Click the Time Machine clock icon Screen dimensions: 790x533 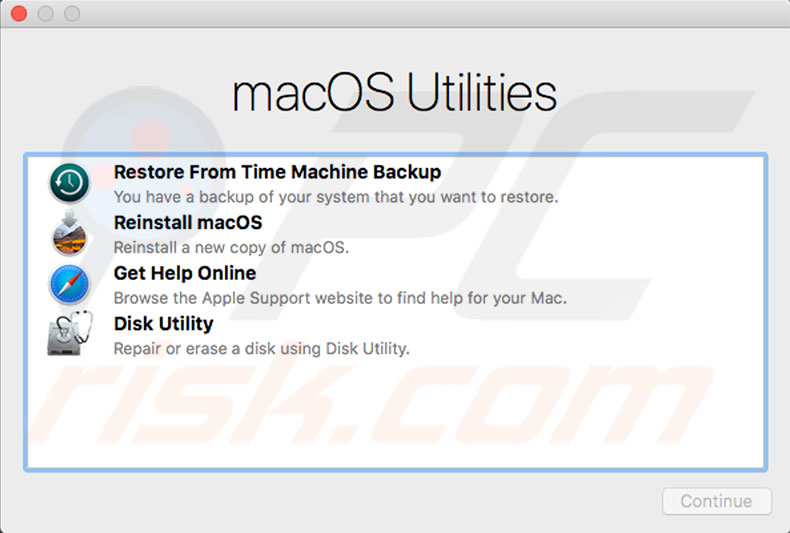pyautogui.click(x=69, y=183)
